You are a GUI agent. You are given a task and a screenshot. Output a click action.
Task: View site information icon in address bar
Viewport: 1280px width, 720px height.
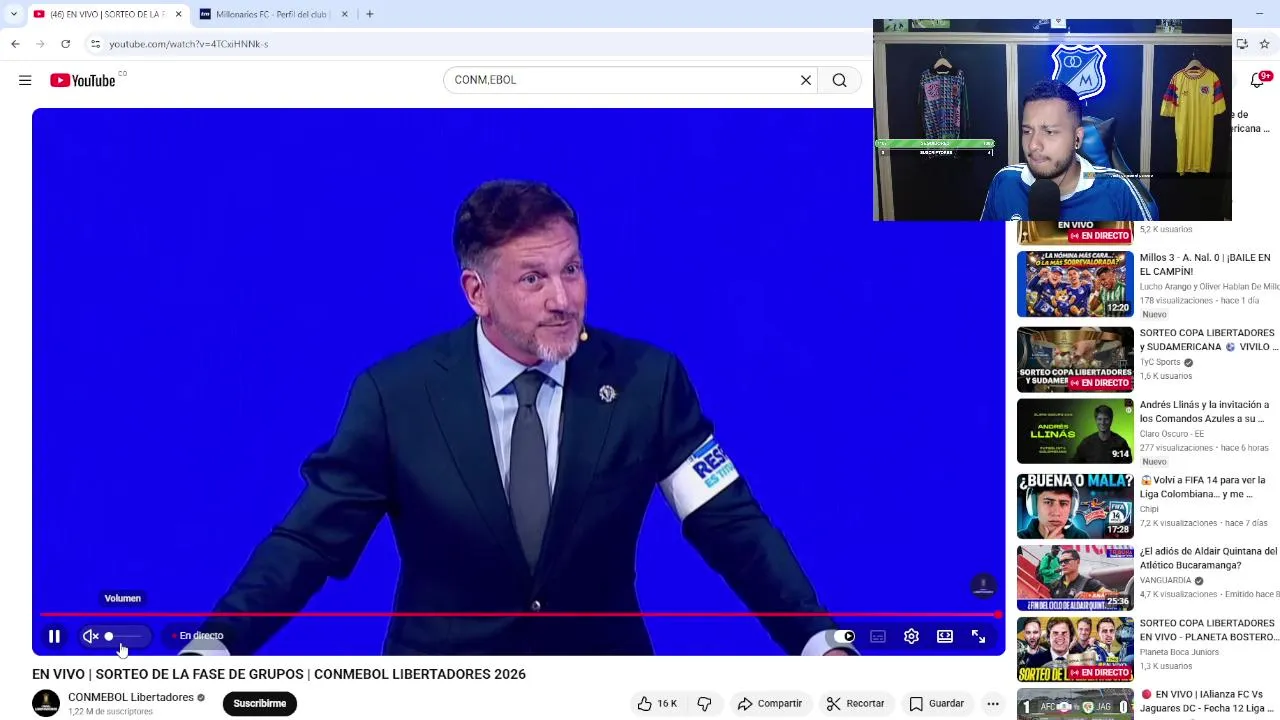tap(95, 44)
